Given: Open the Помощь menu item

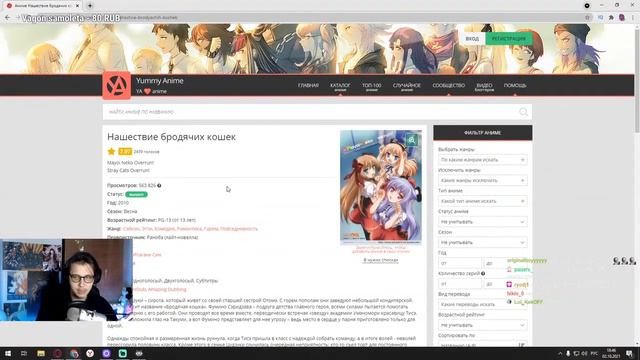Looking at the screenshot, I should 515,86.
